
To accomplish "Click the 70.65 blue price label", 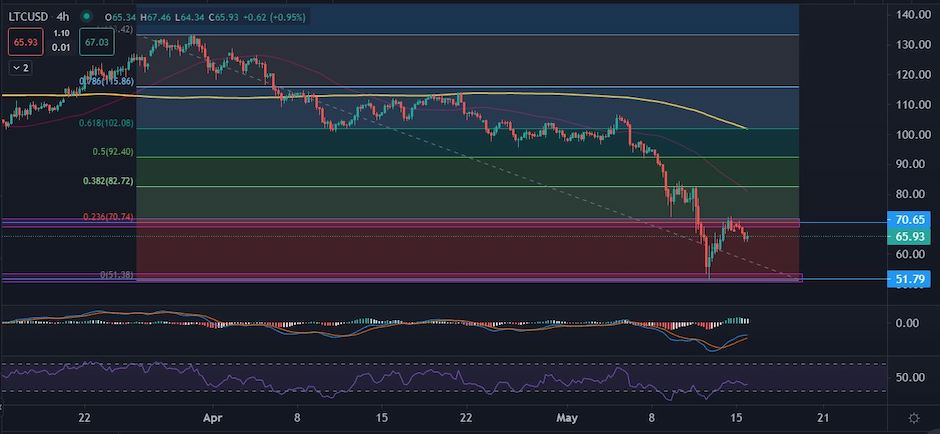I will 908,220.
